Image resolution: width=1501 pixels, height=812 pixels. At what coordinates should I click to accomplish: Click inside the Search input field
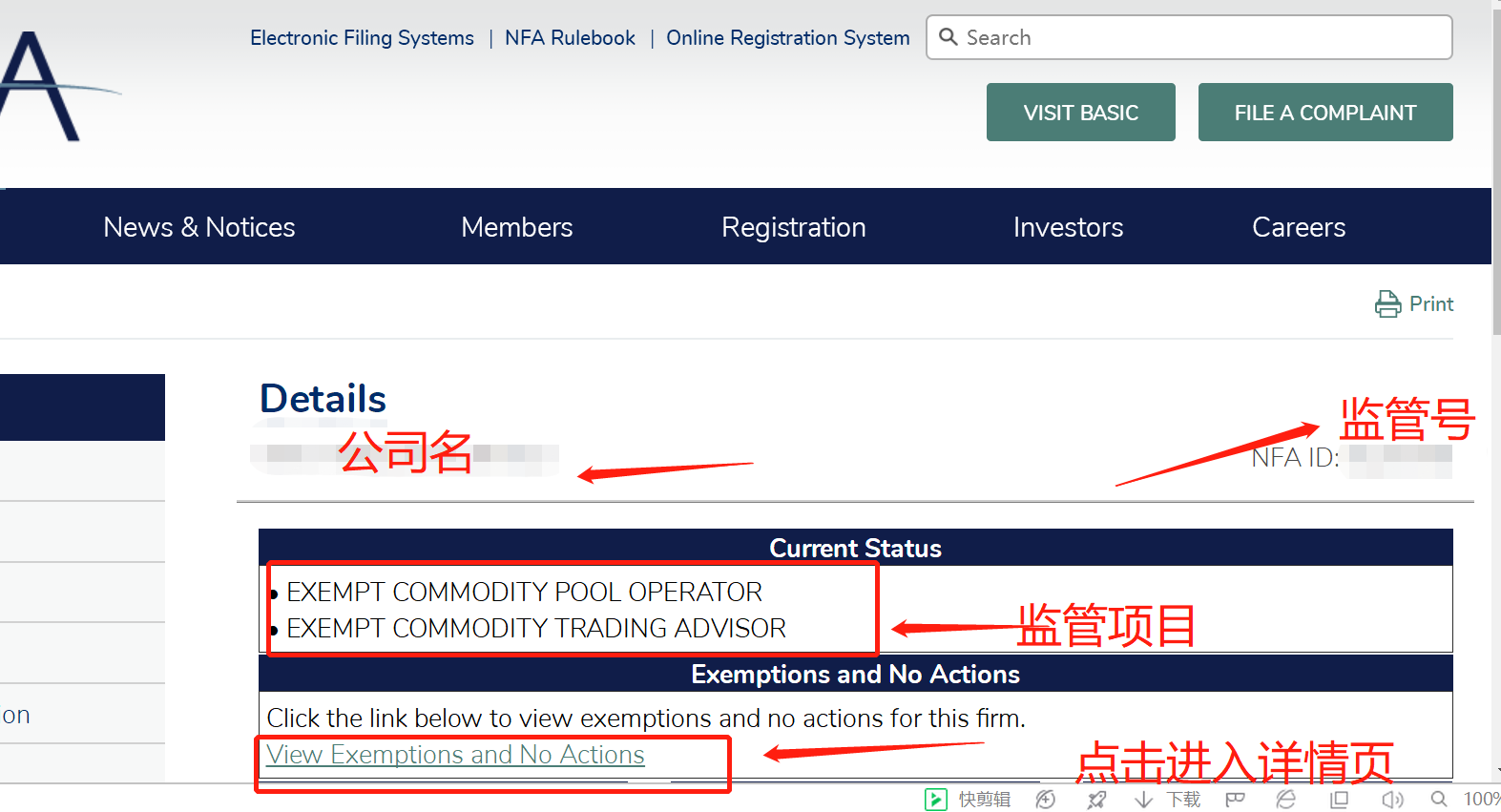pos(1189,37)
